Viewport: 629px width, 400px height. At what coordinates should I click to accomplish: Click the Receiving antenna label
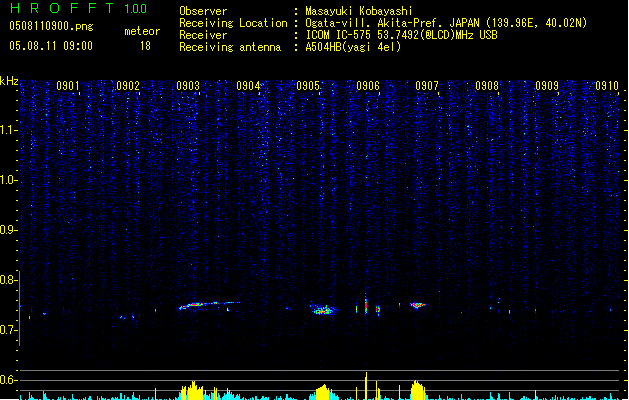coord(230,47)
